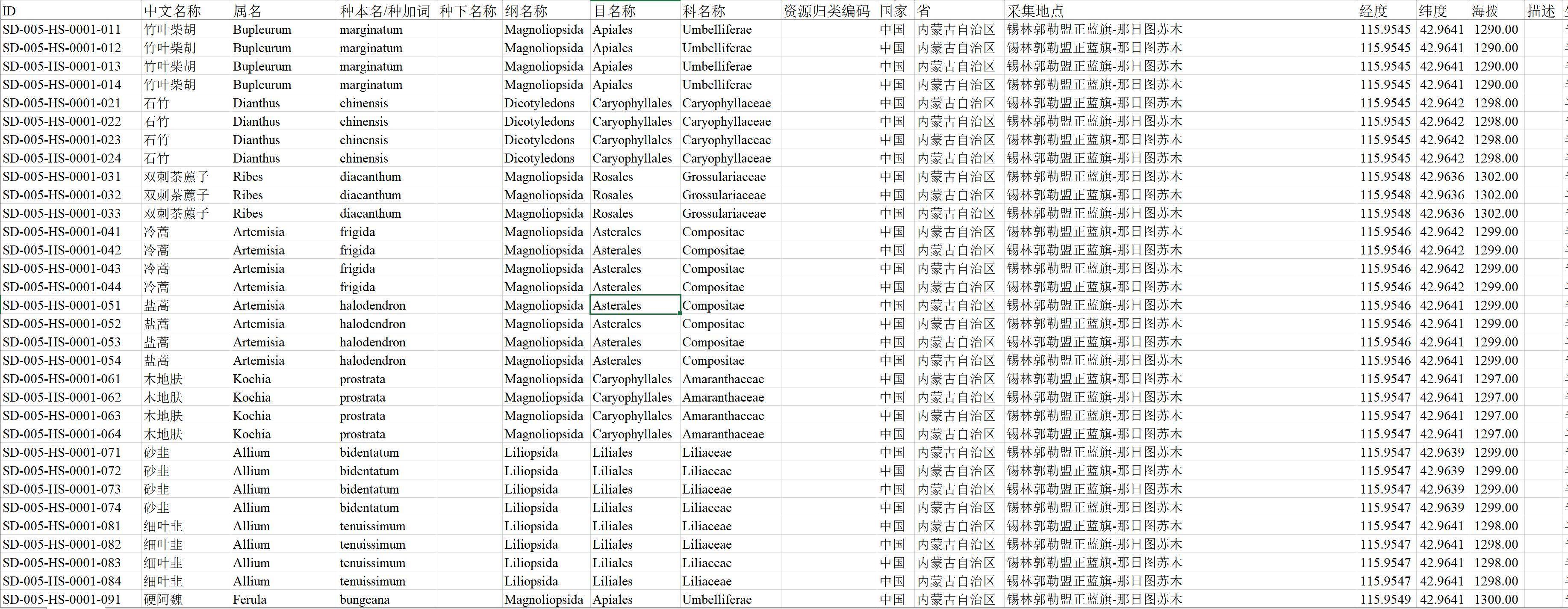Select the 海拔 column header cell
1568x609 pixels.
(1485, 11)
